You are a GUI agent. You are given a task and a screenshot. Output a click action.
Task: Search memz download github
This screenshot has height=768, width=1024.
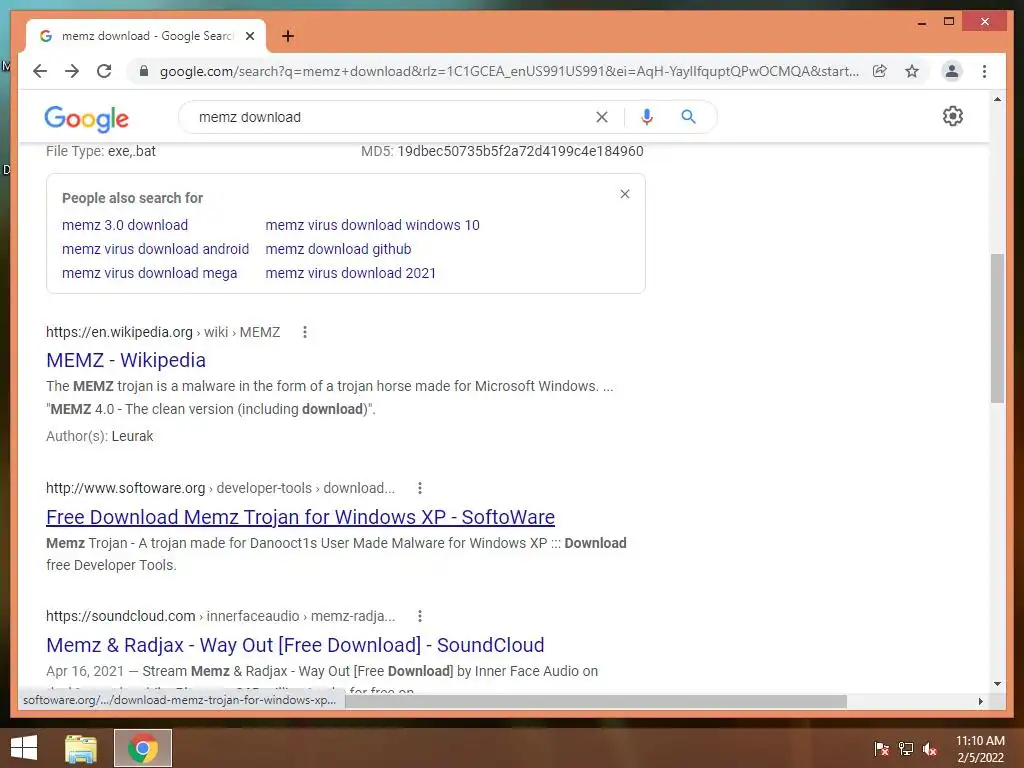click(x=338, y=249)
